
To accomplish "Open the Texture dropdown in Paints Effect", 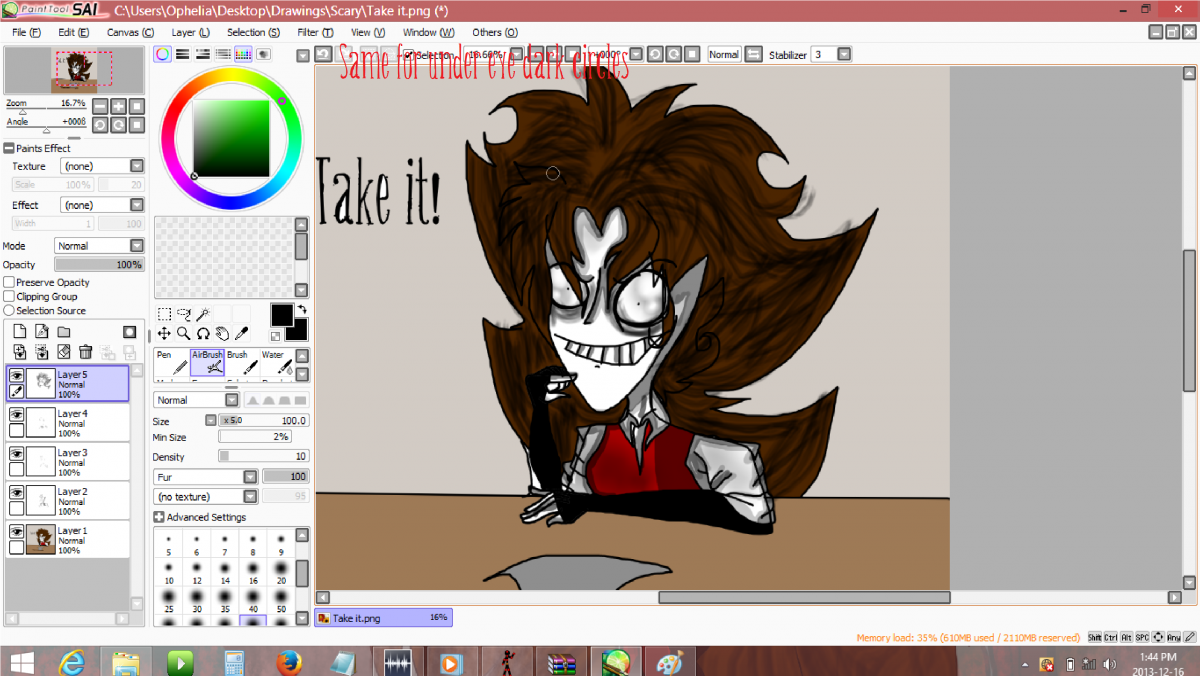I will pyautogui.click(x=102, y=166).
